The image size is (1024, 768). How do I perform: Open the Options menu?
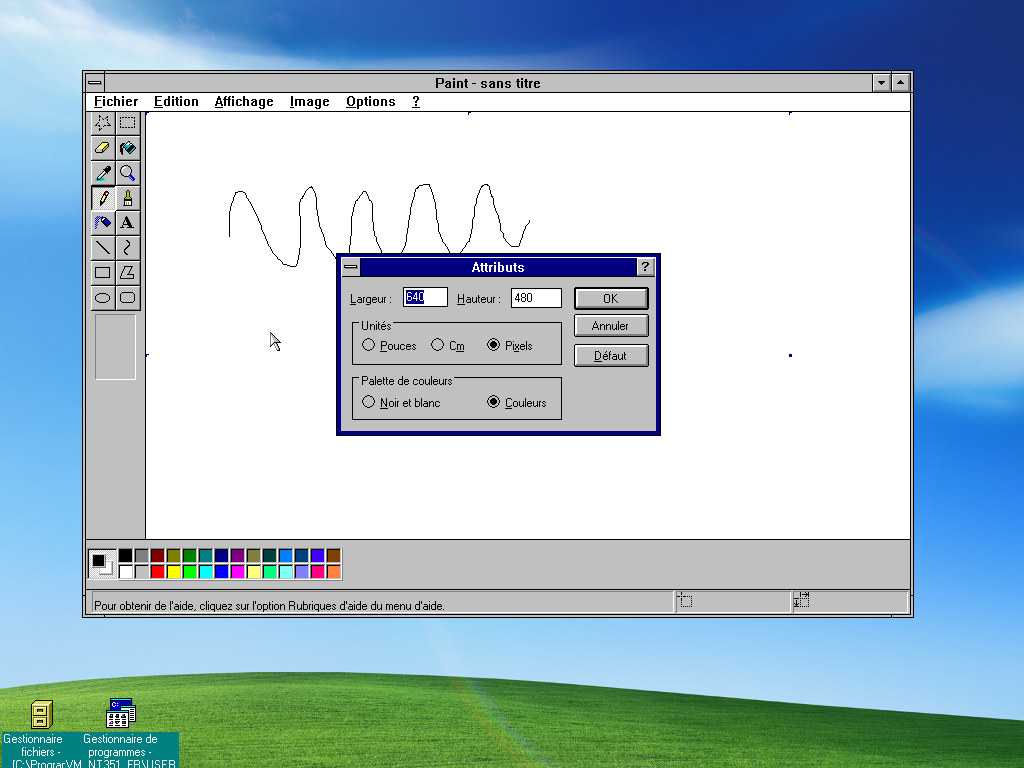pyautogui.click(x=370, y=101)
